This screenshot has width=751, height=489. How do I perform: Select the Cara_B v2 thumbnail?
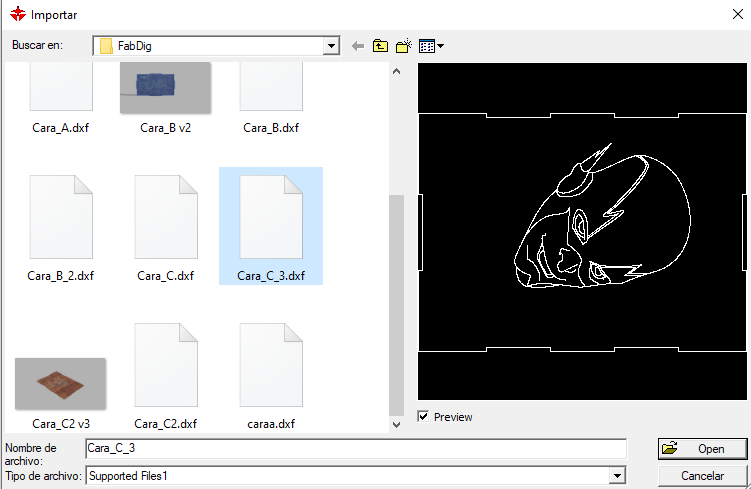click(165, 88)
